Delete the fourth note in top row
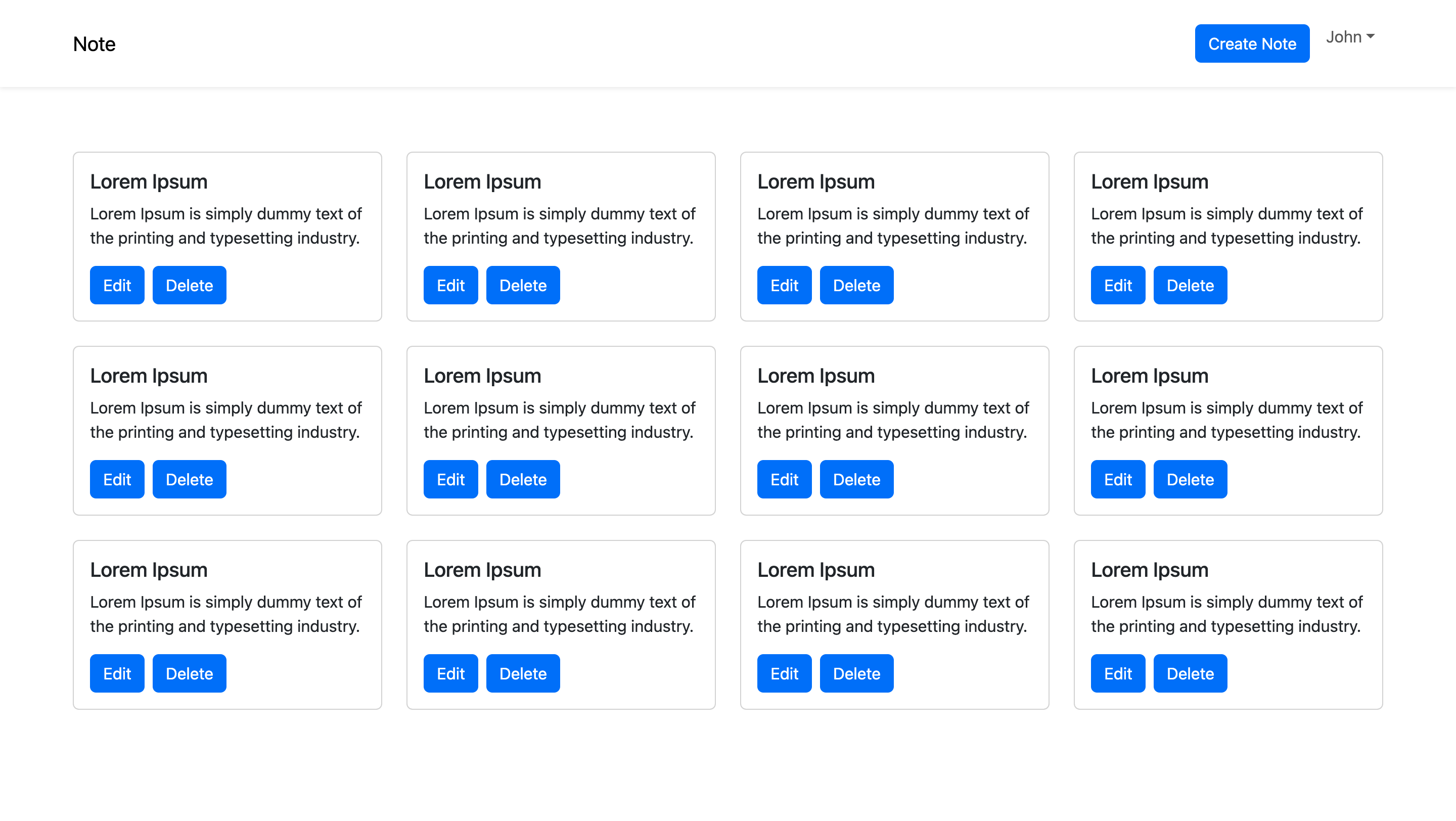The height and width of the screenshot is (821, 1456). click(1190, 285)
